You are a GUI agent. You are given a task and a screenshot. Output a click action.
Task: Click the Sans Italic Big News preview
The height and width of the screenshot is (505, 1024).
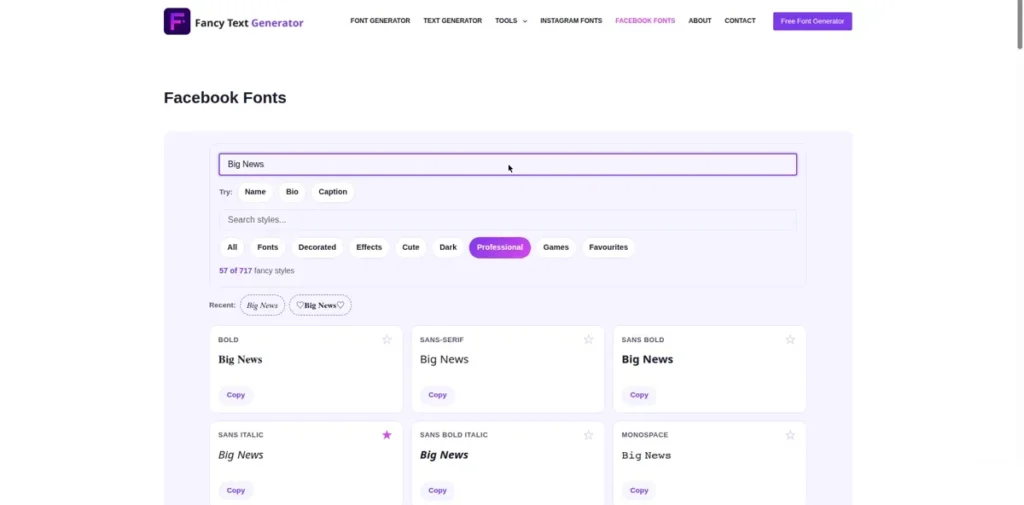coord(241,455)
